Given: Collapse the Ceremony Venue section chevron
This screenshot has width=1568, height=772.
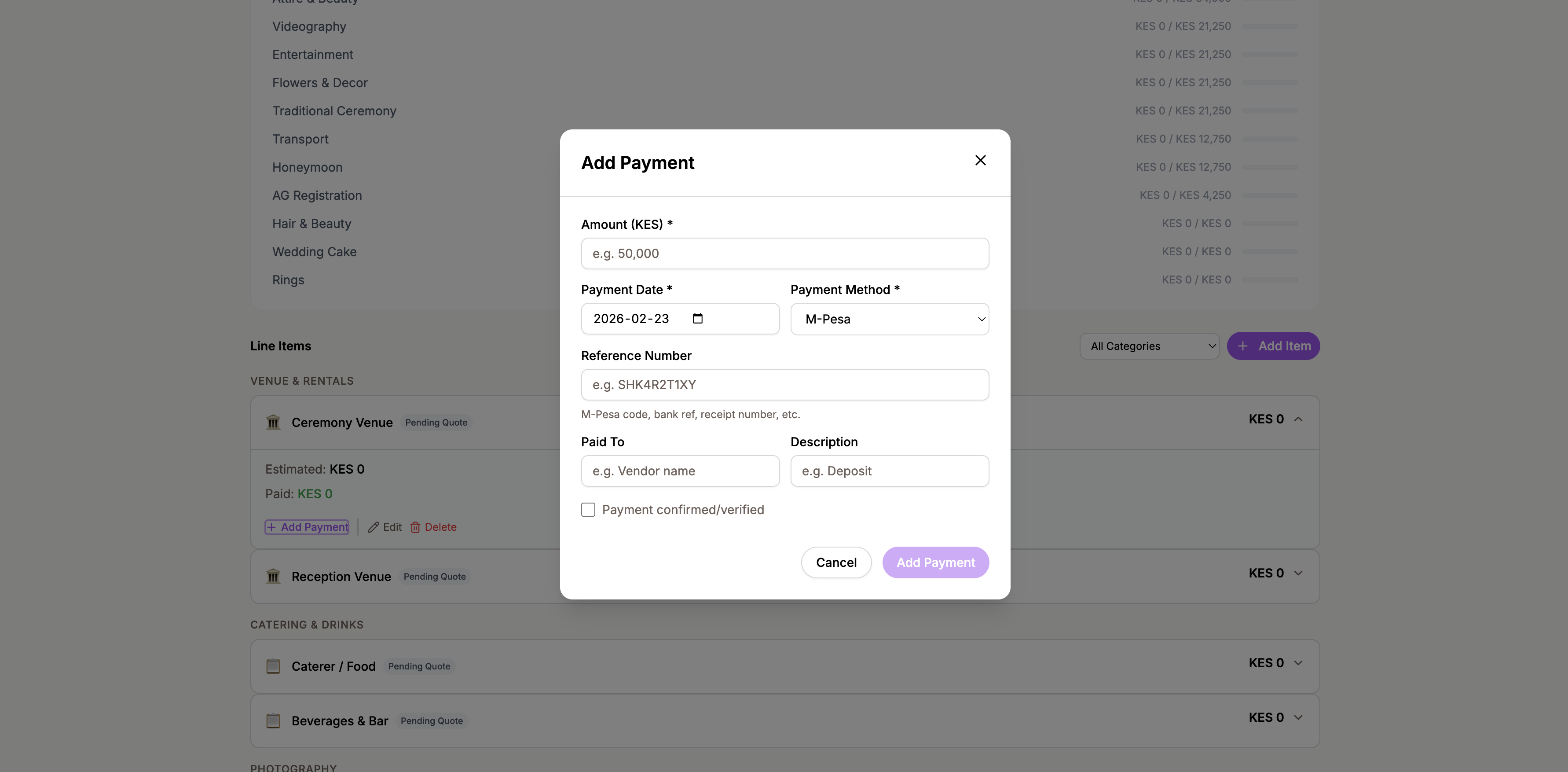Looking at the screenshot, I should [1299, 419].
